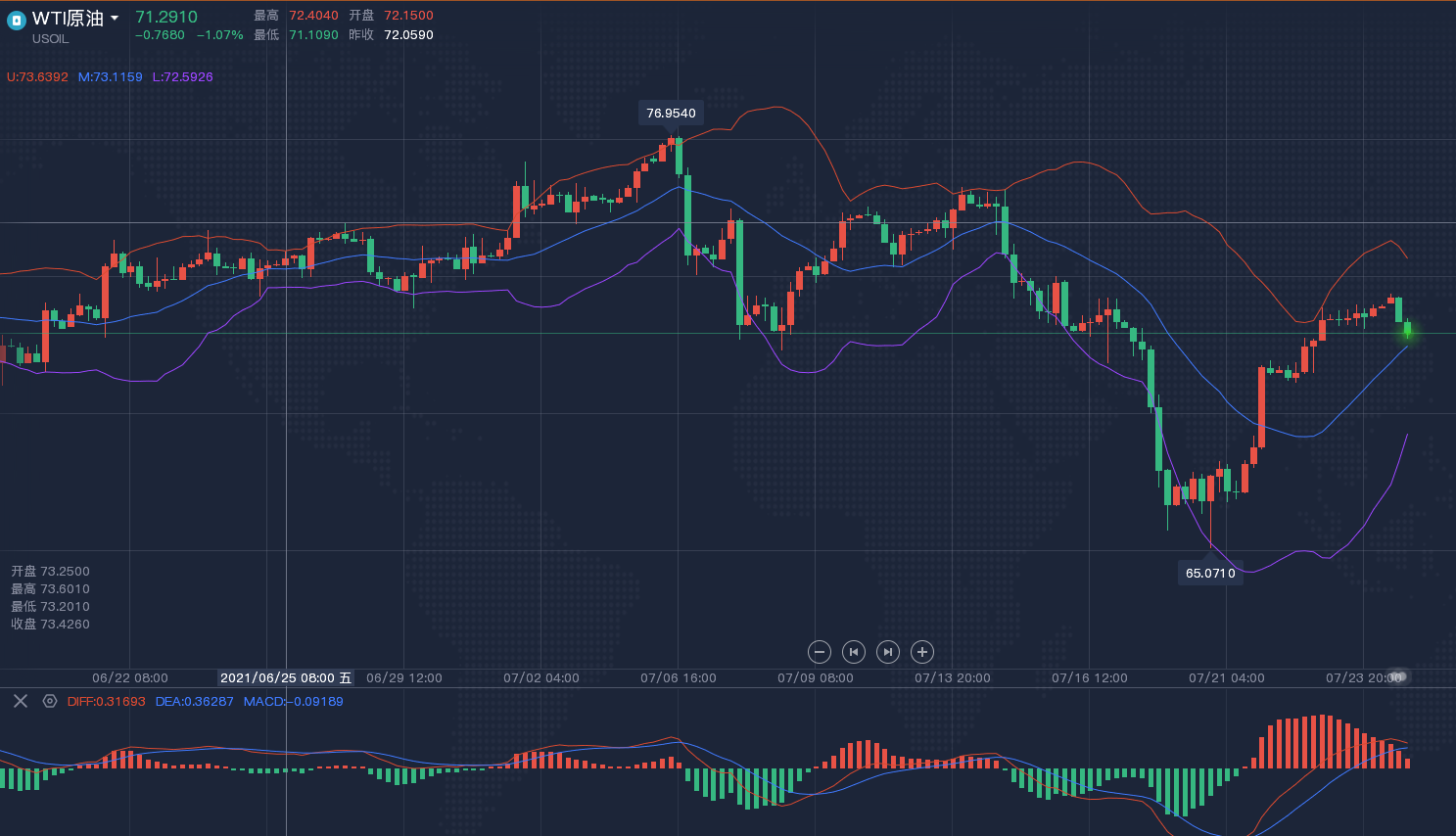Jump to the latest candles with skip-forward
This screenshot has height=836, width=1456.
pos(887,652)
